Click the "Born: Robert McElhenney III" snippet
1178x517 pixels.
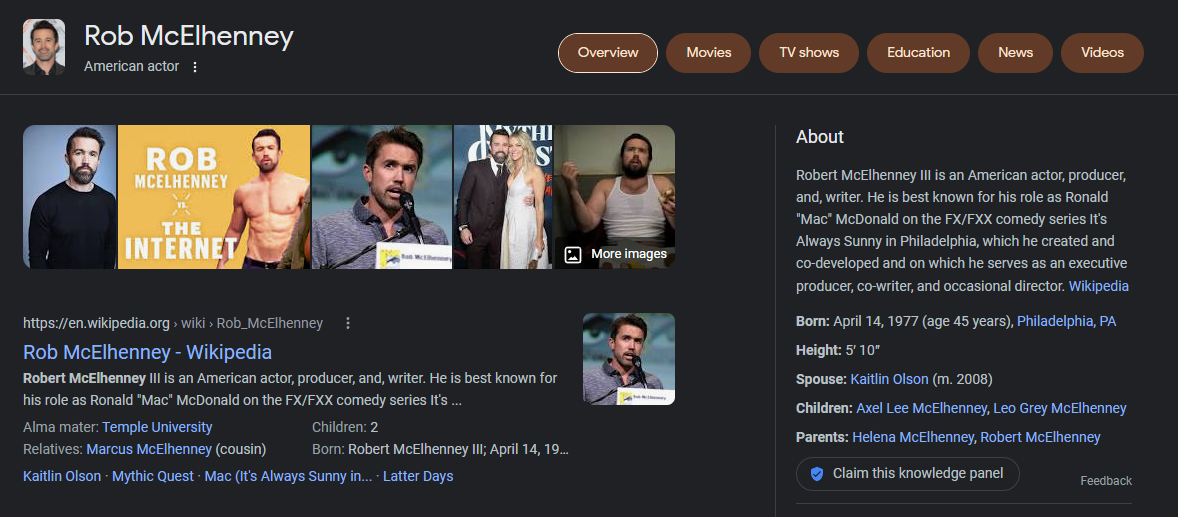coord(440,449)
